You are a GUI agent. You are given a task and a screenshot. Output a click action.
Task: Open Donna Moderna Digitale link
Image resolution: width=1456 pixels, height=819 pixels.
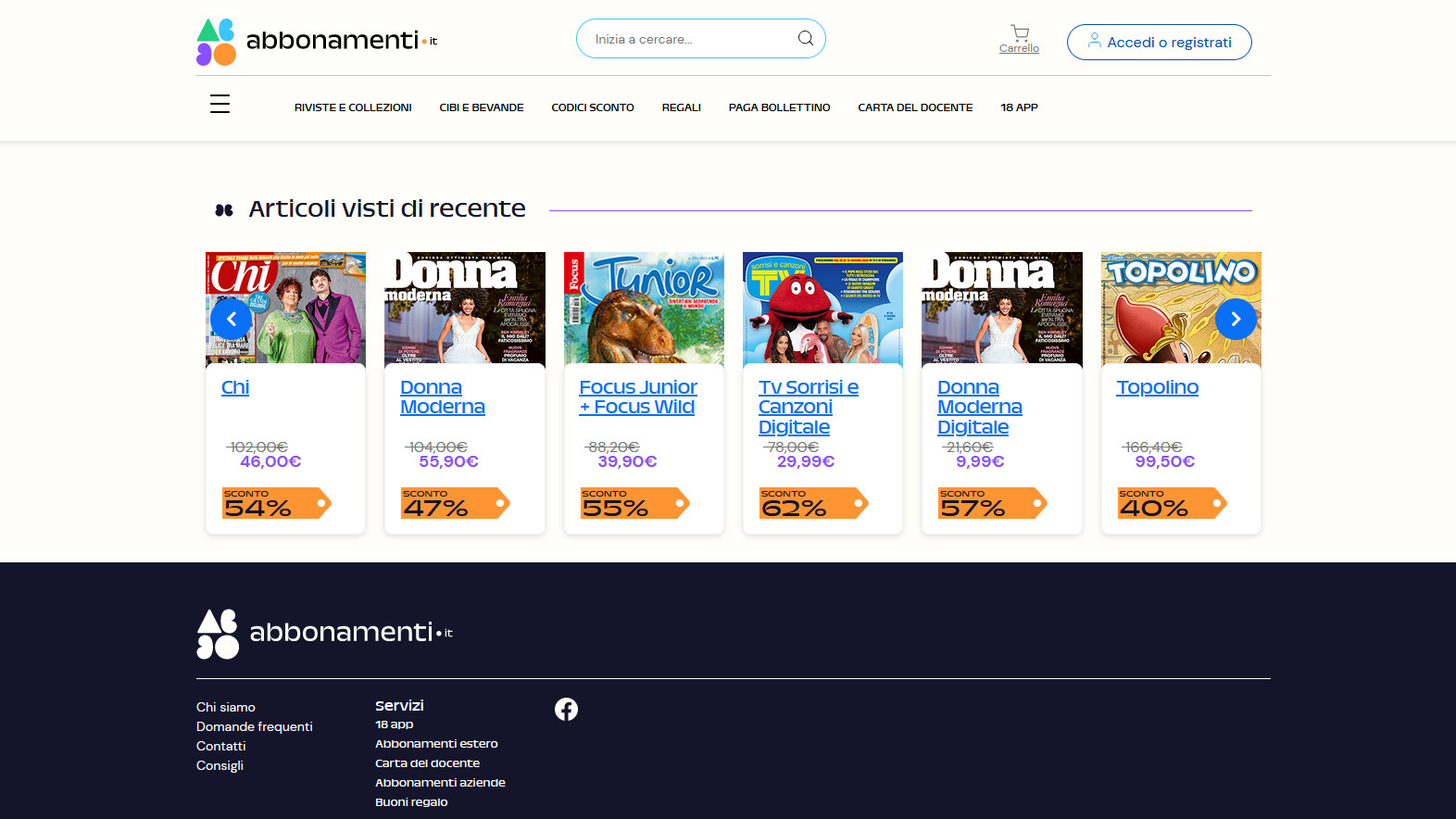[980, 408]
